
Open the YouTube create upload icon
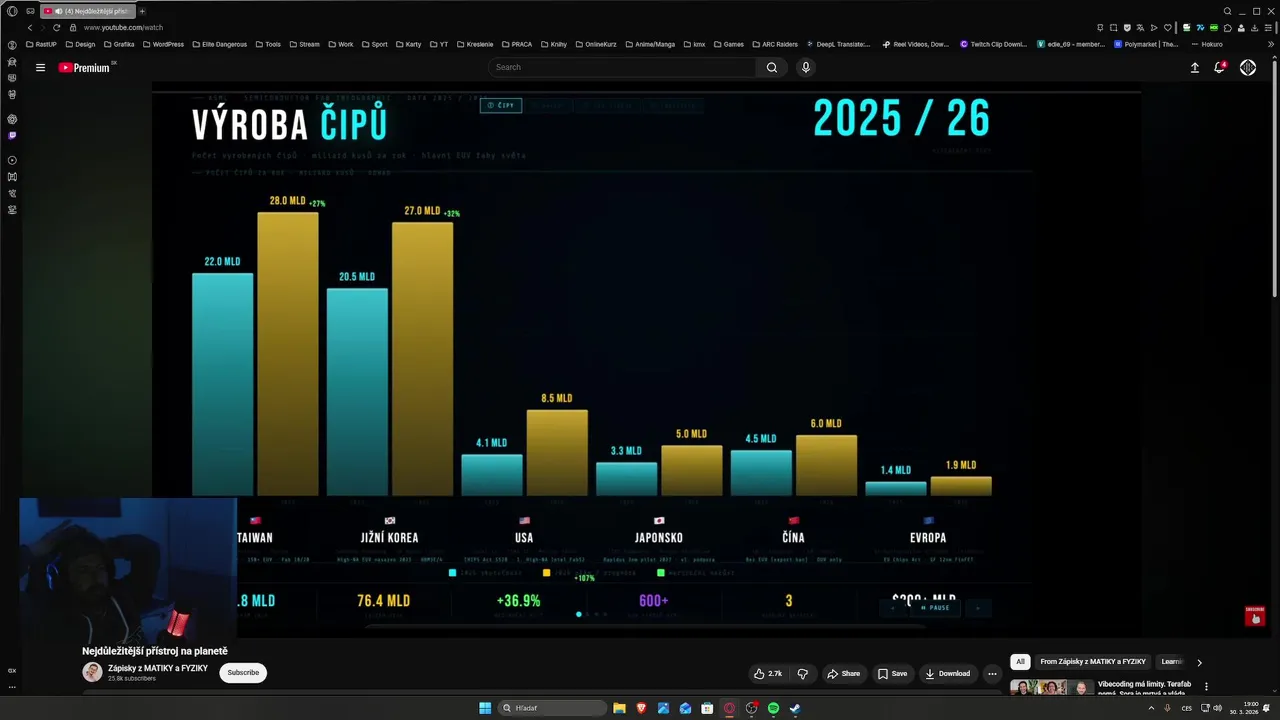coord(1194,67)
